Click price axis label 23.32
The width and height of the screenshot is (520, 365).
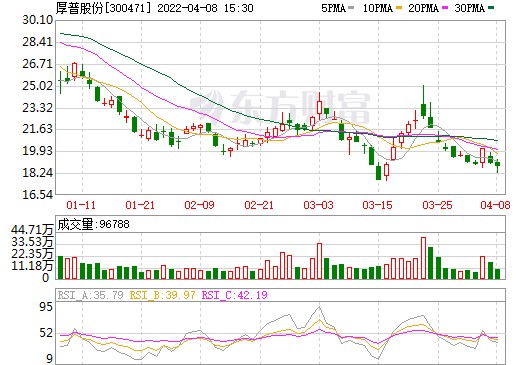click(x=38, y=108)
